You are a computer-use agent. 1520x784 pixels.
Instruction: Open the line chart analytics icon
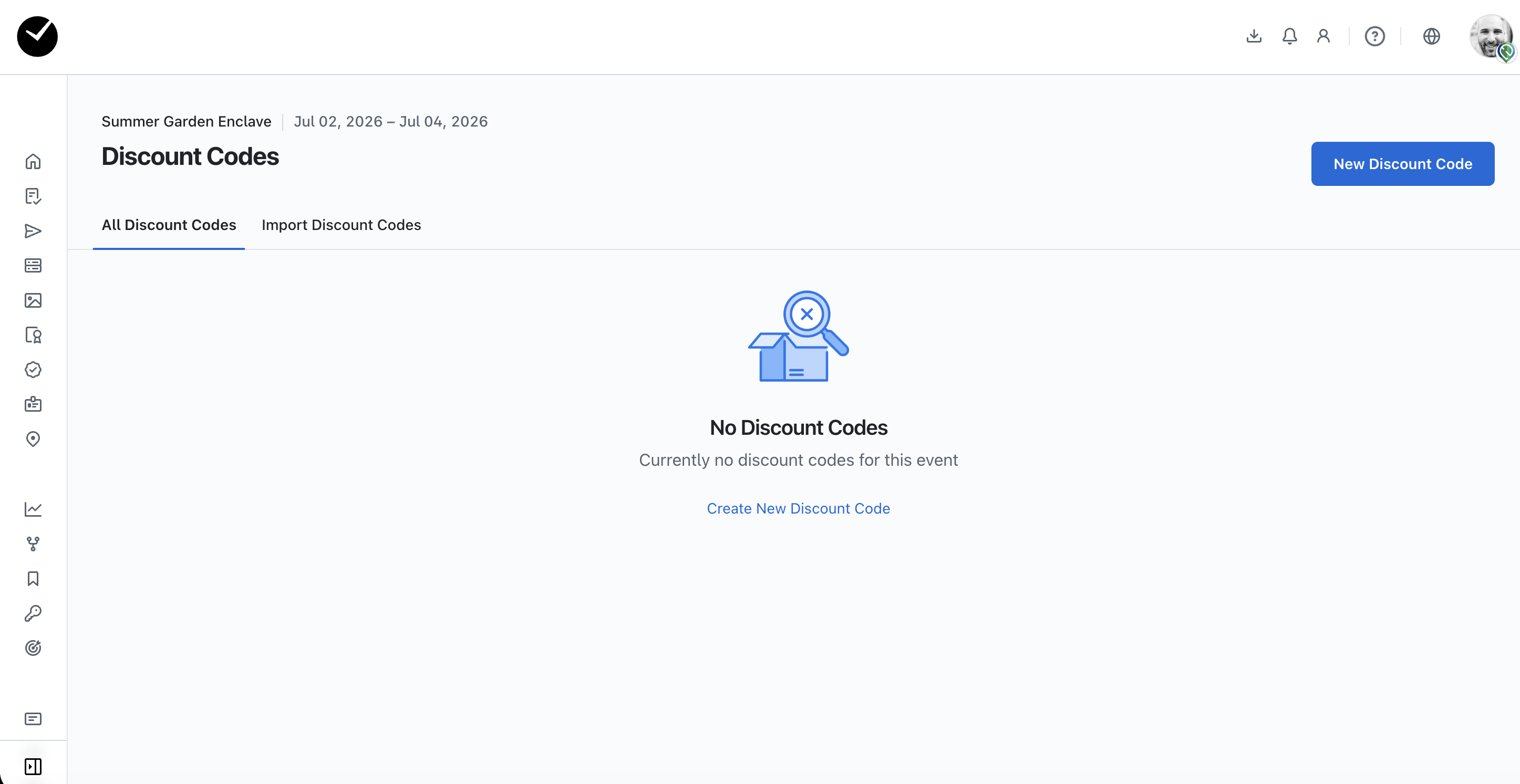point(33,509)
